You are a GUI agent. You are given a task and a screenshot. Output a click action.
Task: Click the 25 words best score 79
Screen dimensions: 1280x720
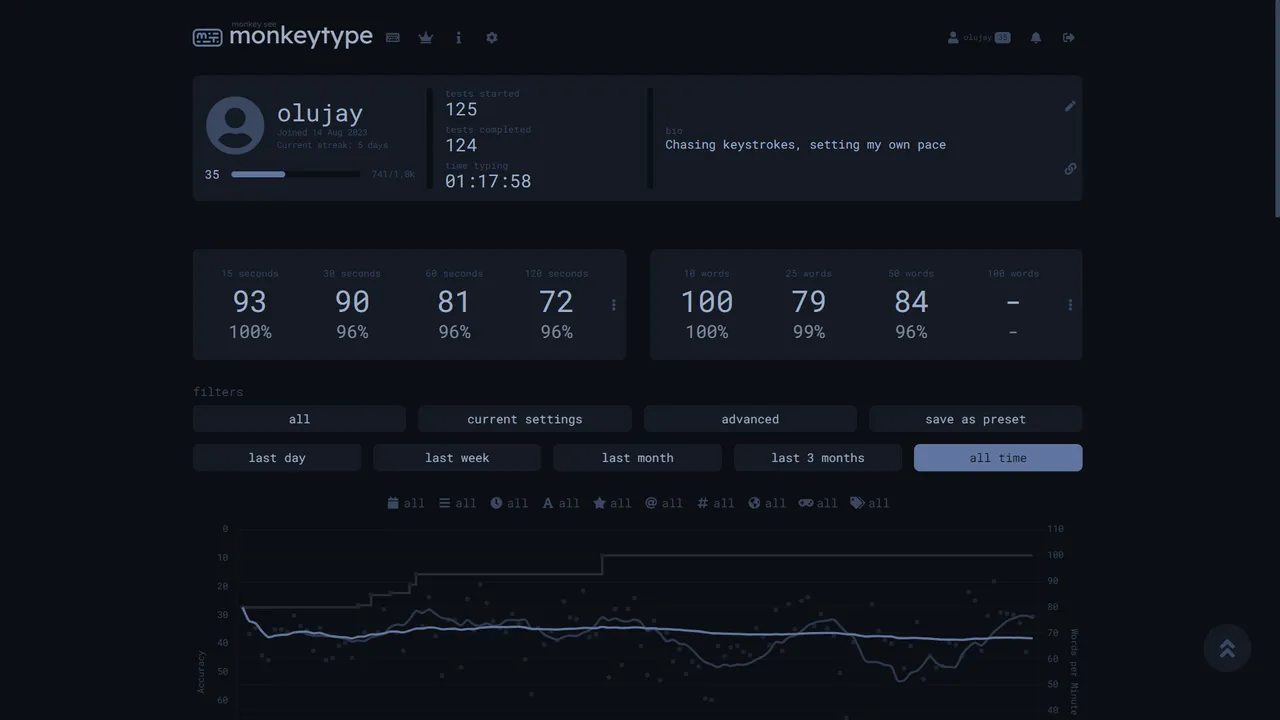[x=809, y=301]
